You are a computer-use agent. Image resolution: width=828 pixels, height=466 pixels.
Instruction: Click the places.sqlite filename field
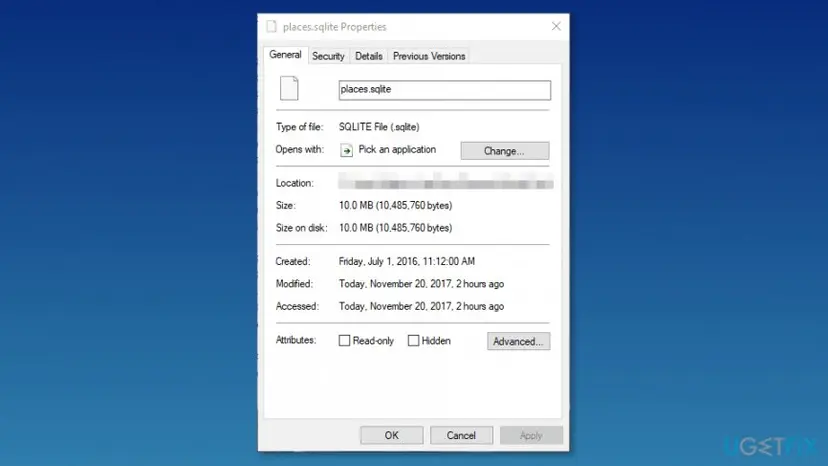pos(445,90)
